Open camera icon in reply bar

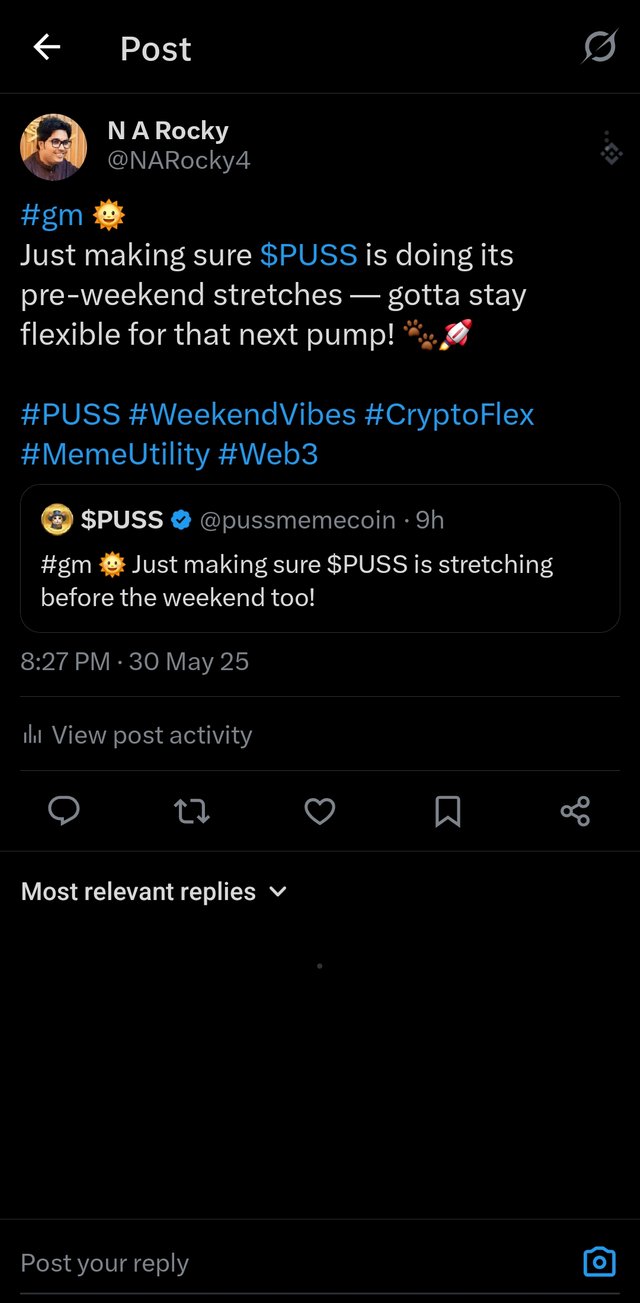599,1262
